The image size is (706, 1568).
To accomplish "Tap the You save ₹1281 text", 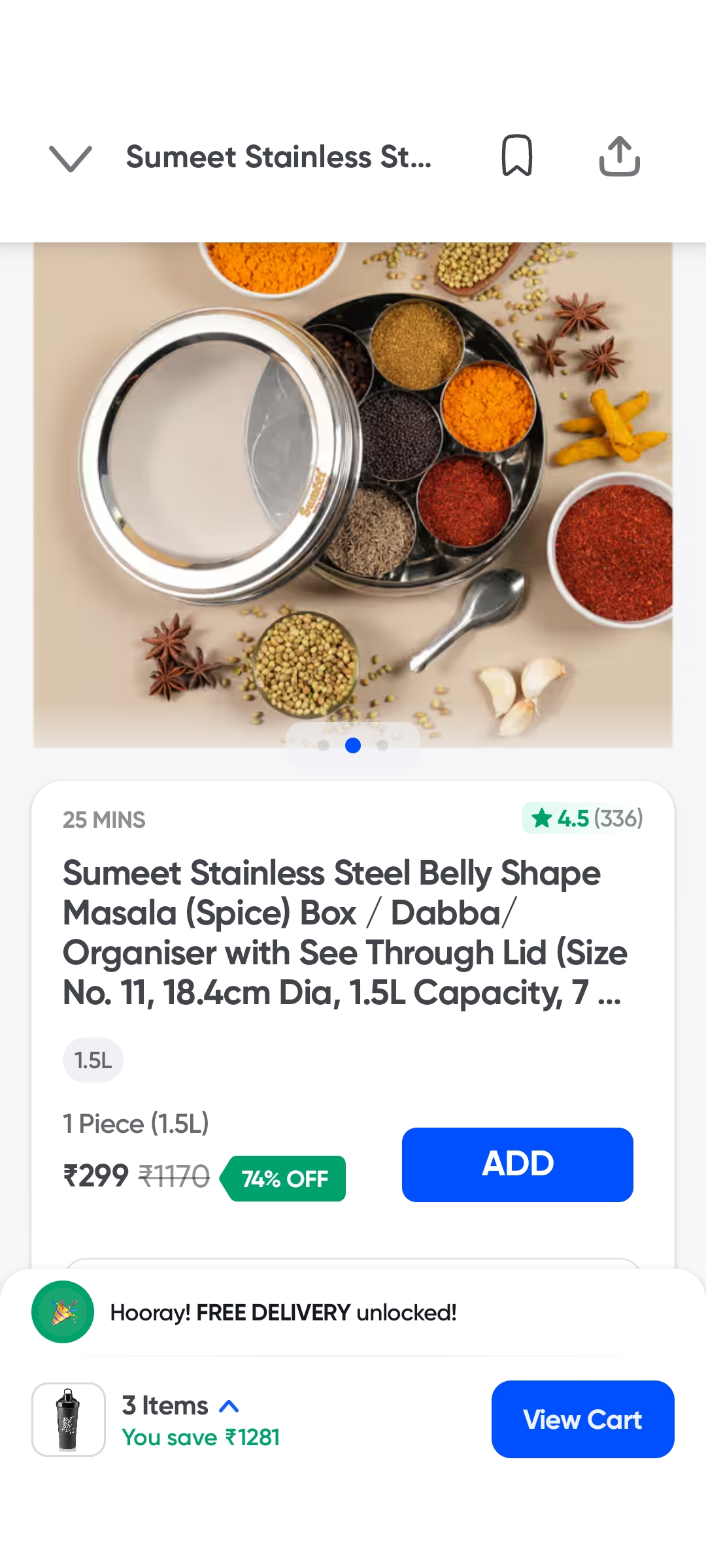I will 201,1437.
